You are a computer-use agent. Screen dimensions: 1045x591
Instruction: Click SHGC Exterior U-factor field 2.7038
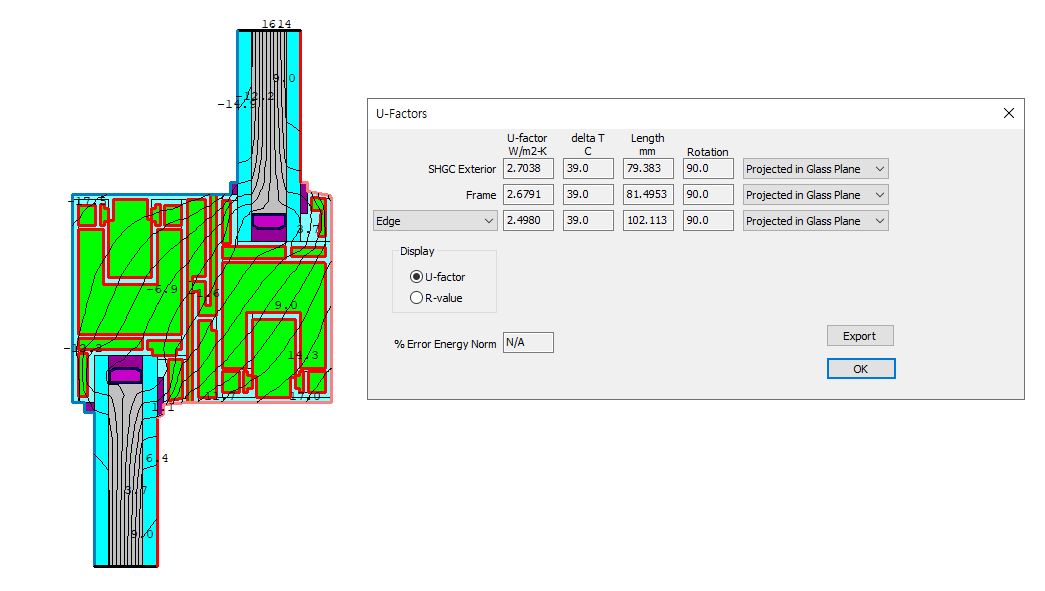(x=528, y=169)
